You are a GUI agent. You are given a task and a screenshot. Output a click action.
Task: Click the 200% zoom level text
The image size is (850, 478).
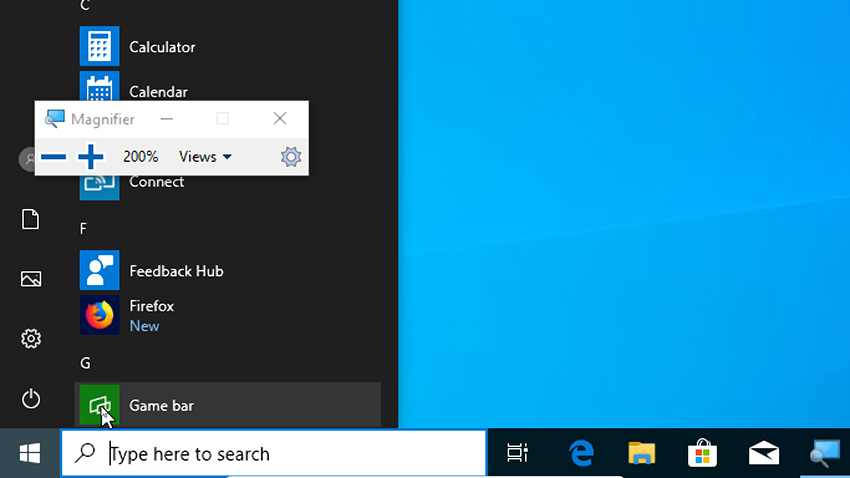pyautogui.click(x=140, y=157)
